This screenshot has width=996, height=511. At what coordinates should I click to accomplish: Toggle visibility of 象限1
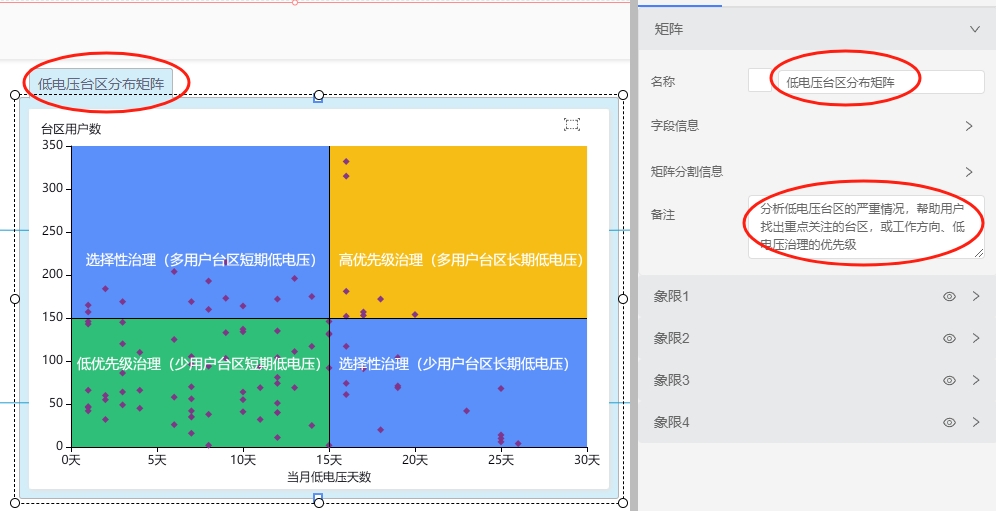tap(949, 297)
